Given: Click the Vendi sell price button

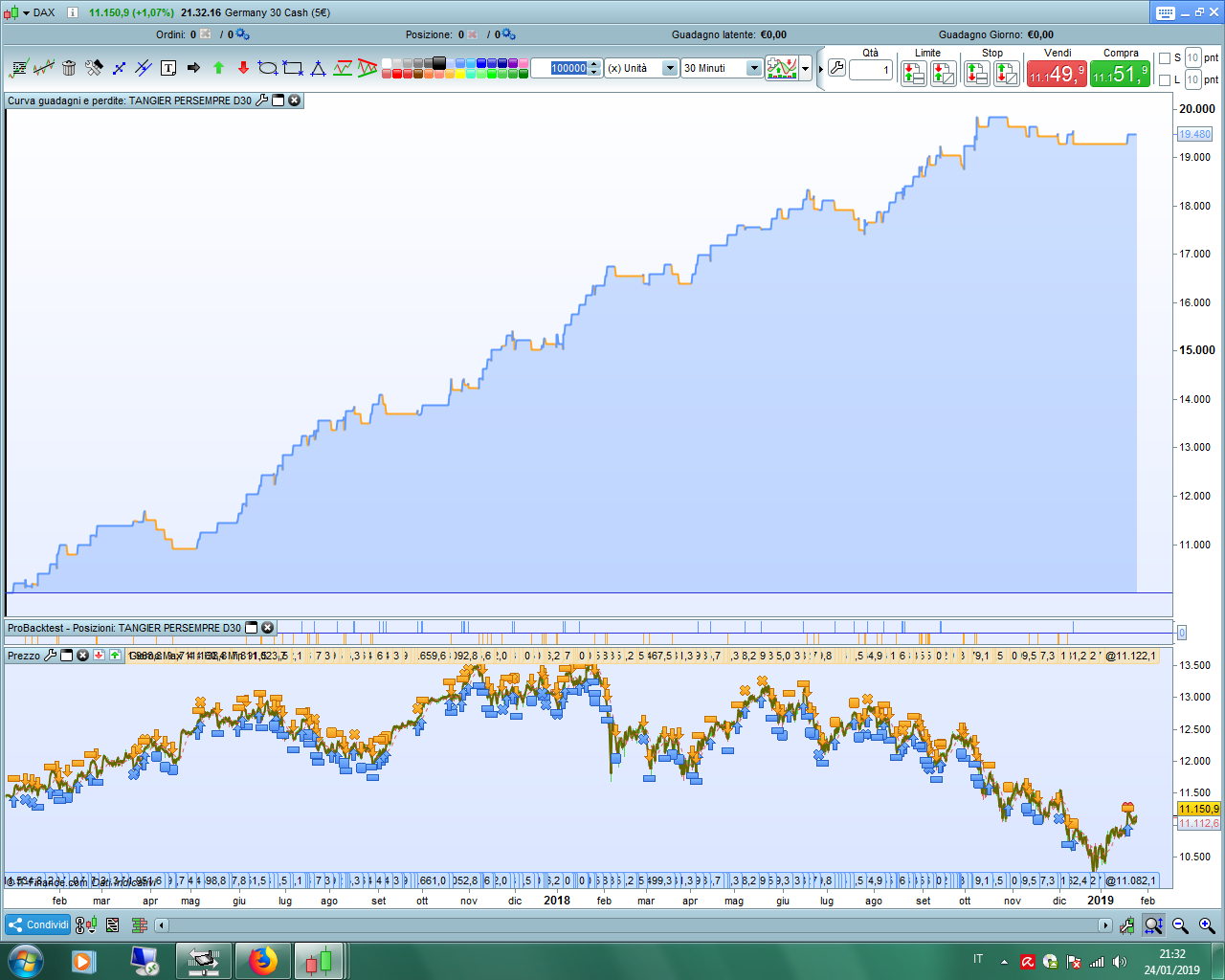Looking at the screenshot, I should [x=1057, y=74].
